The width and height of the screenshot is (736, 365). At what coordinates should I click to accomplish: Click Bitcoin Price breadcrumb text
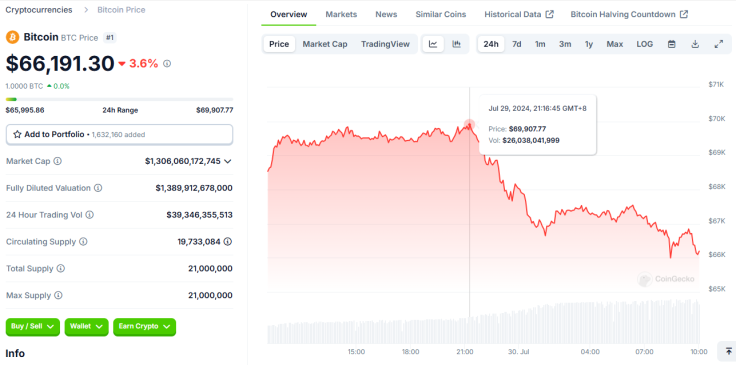[121, 10]
